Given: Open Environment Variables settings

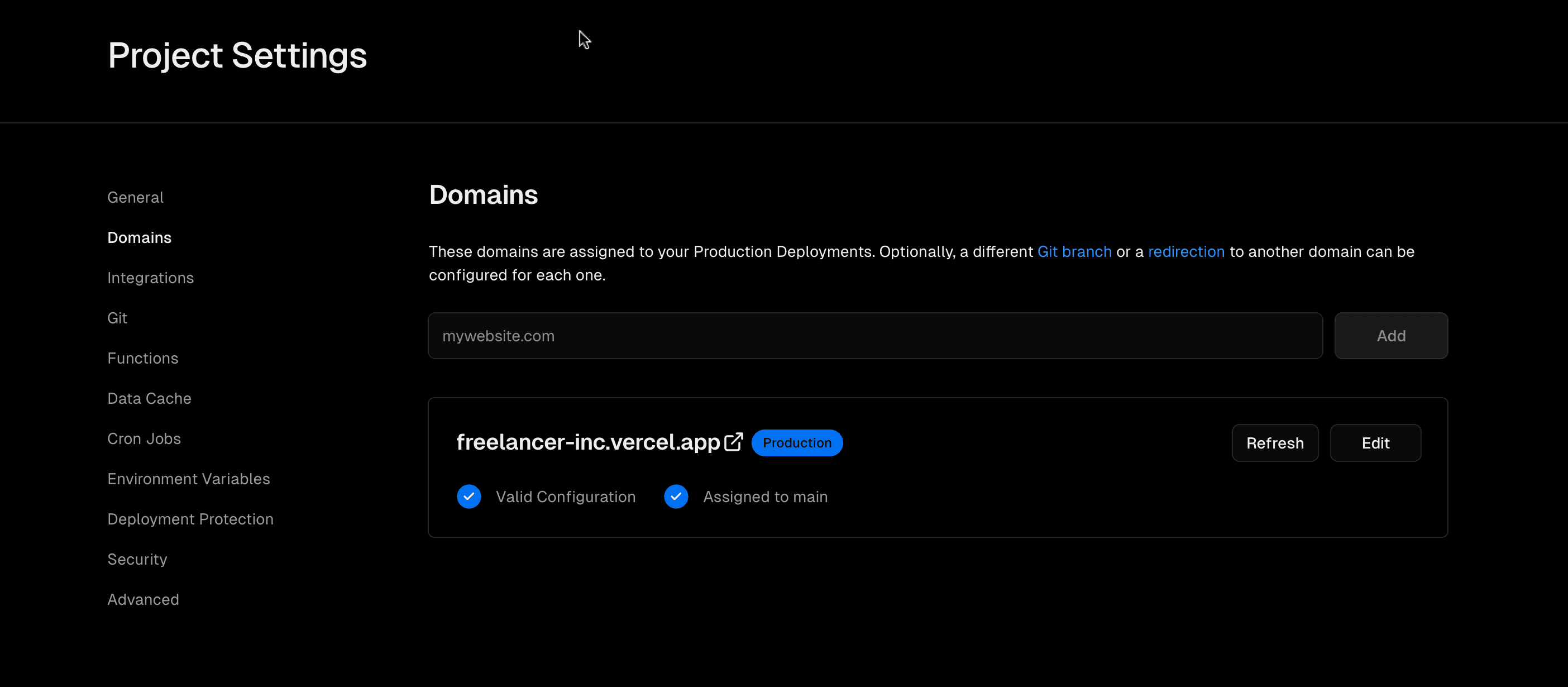Looking at the screenshot, I should pos(188,479).
